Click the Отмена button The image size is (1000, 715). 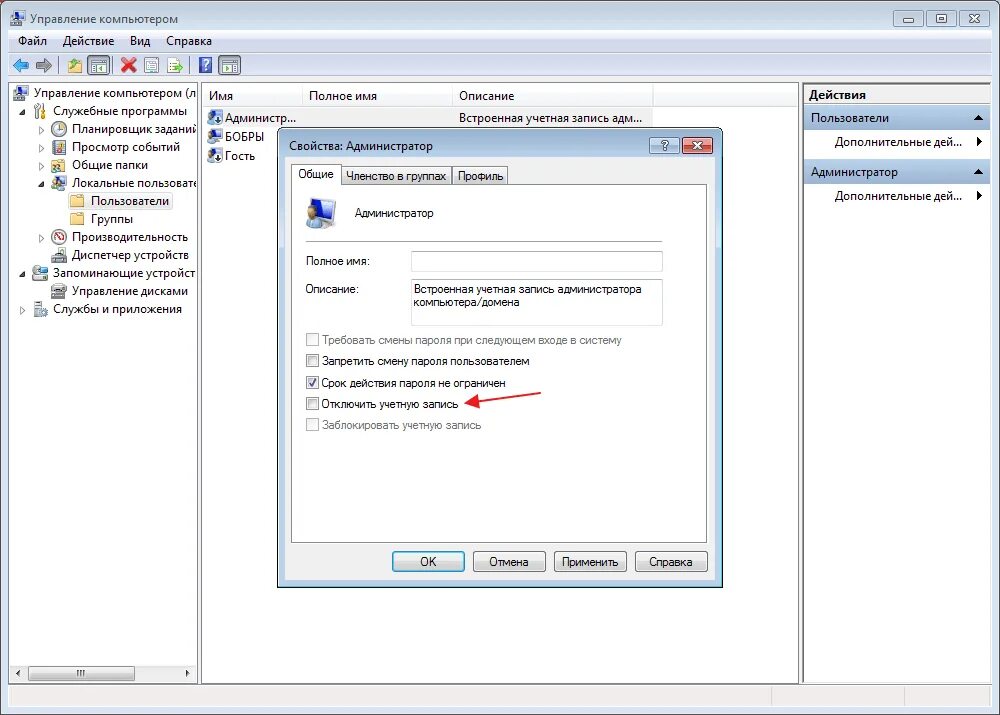(x=509, y=561)
